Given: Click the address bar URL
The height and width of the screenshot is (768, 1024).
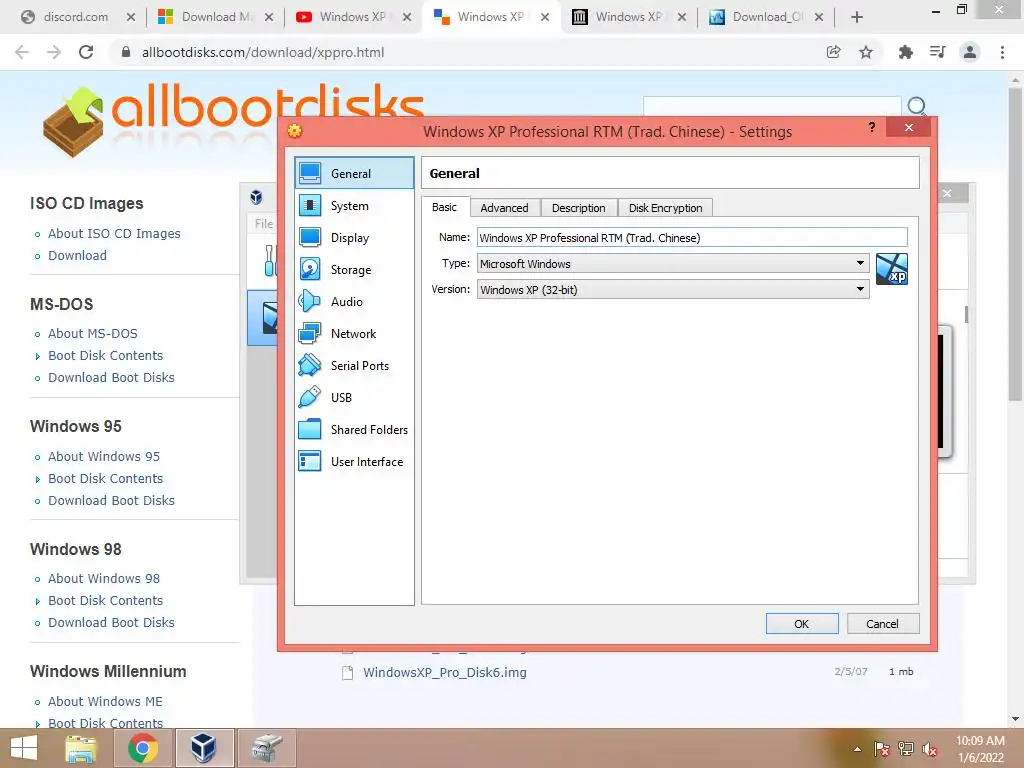Looking at the screenshot, I should pos(263,52).
